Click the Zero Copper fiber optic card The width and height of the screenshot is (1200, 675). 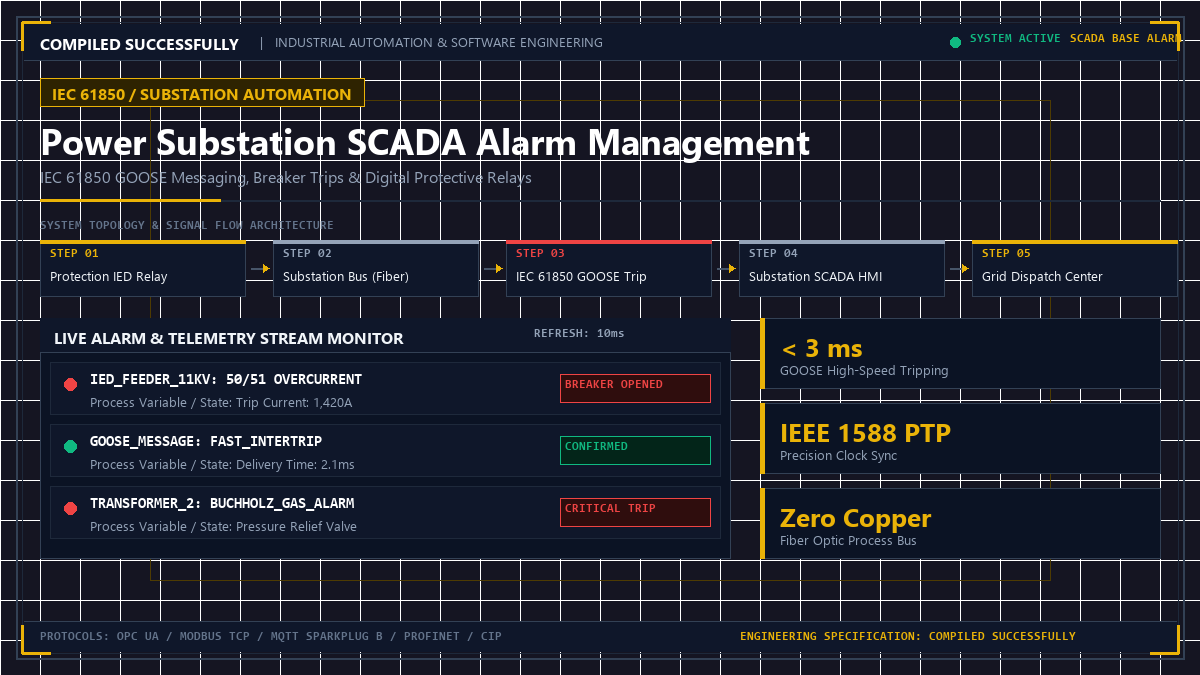(x=961, y=523)
